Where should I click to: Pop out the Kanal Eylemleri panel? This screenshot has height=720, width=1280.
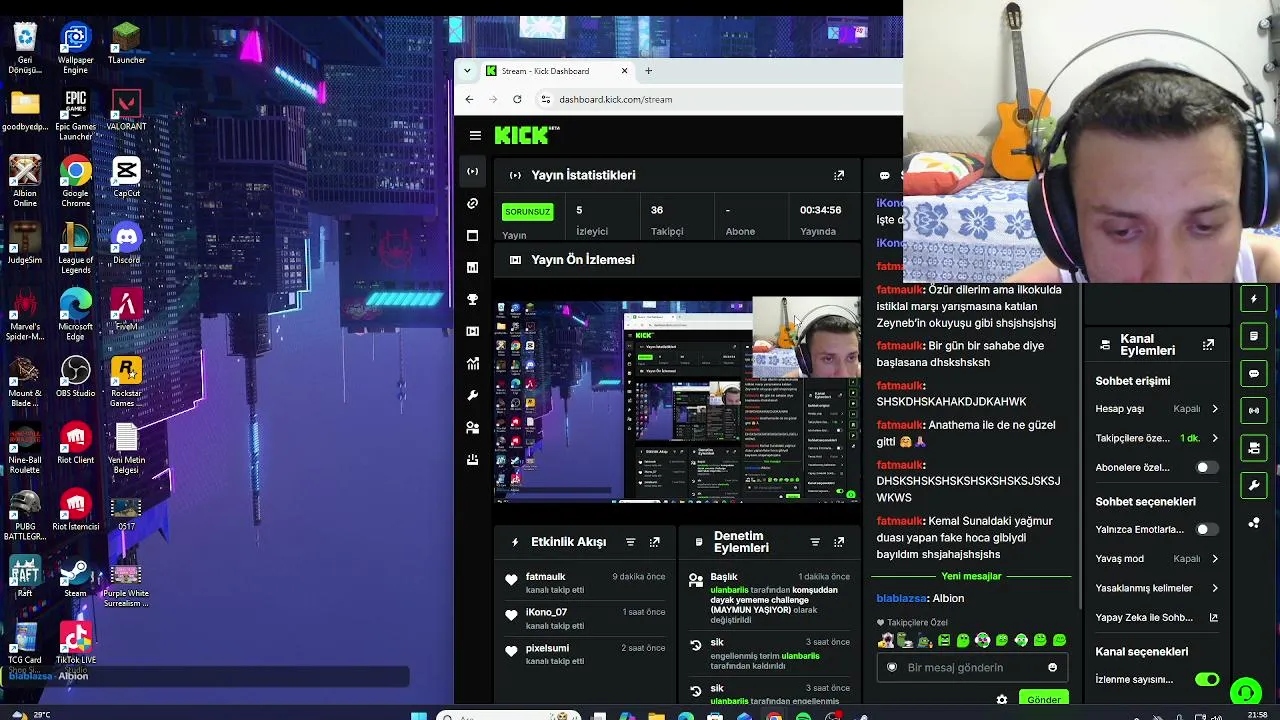point(1208,345)
